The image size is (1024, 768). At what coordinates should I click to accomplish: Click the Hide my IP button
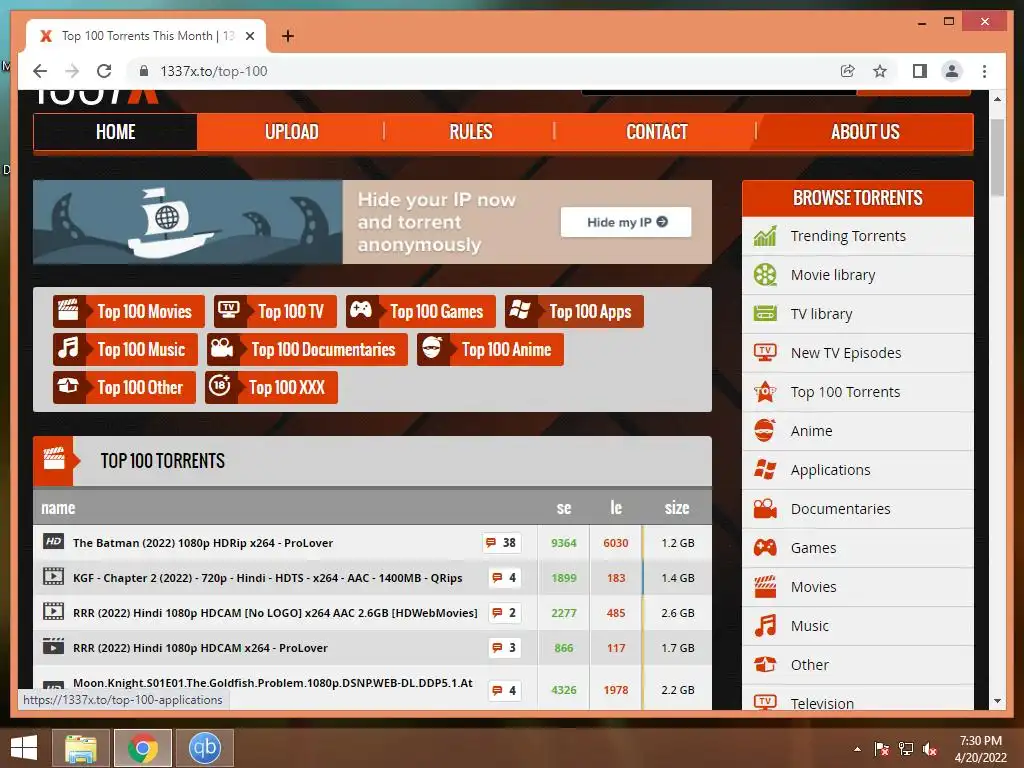click(626, 222)
